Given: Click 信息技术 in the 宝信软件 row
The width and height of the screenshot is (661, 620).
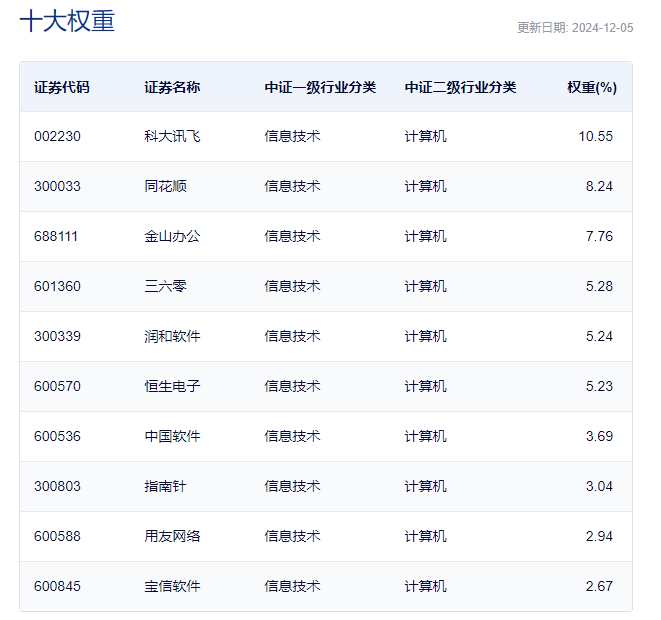Looking at the screenshot, I should 293,586.
